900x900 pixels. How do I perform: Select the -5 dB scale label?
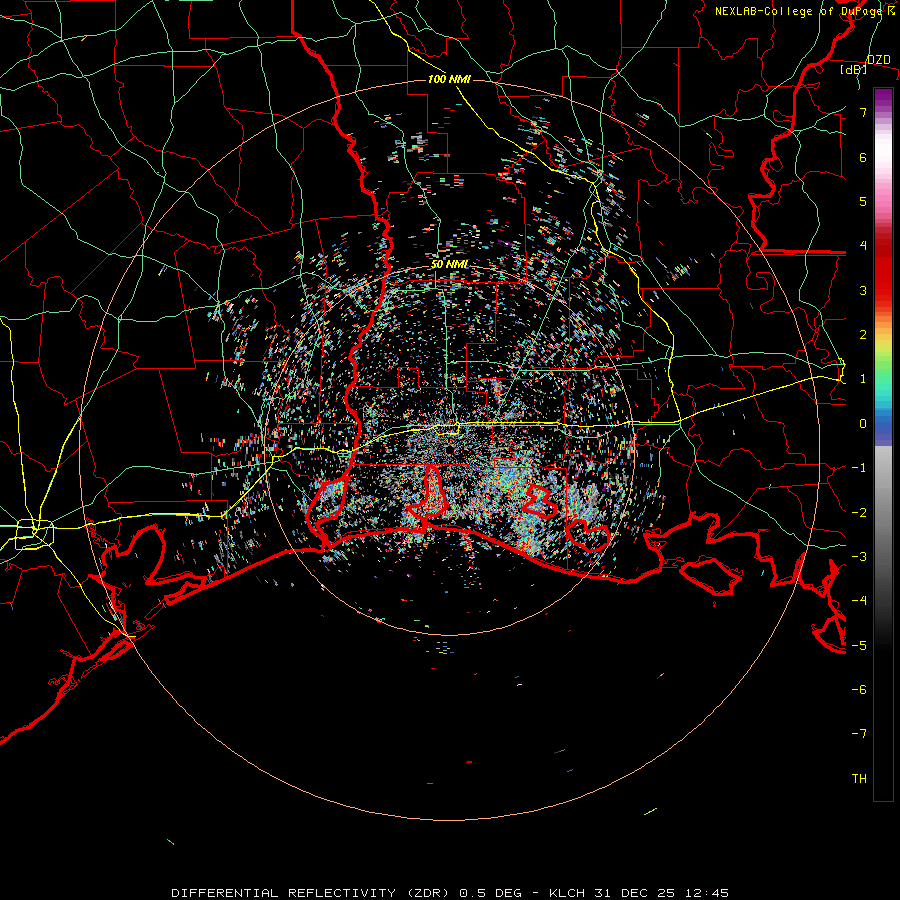[x=859, y=646]
